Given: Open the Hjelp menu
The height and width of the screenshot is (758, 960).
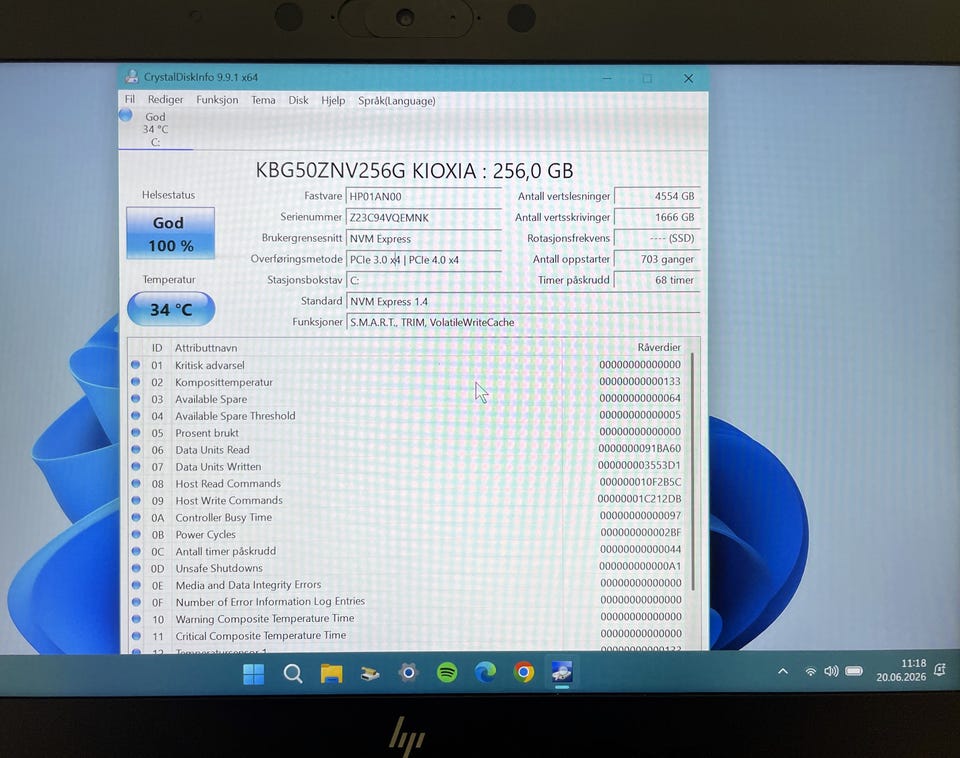Looking at the screenshot, I should (333, 100).
